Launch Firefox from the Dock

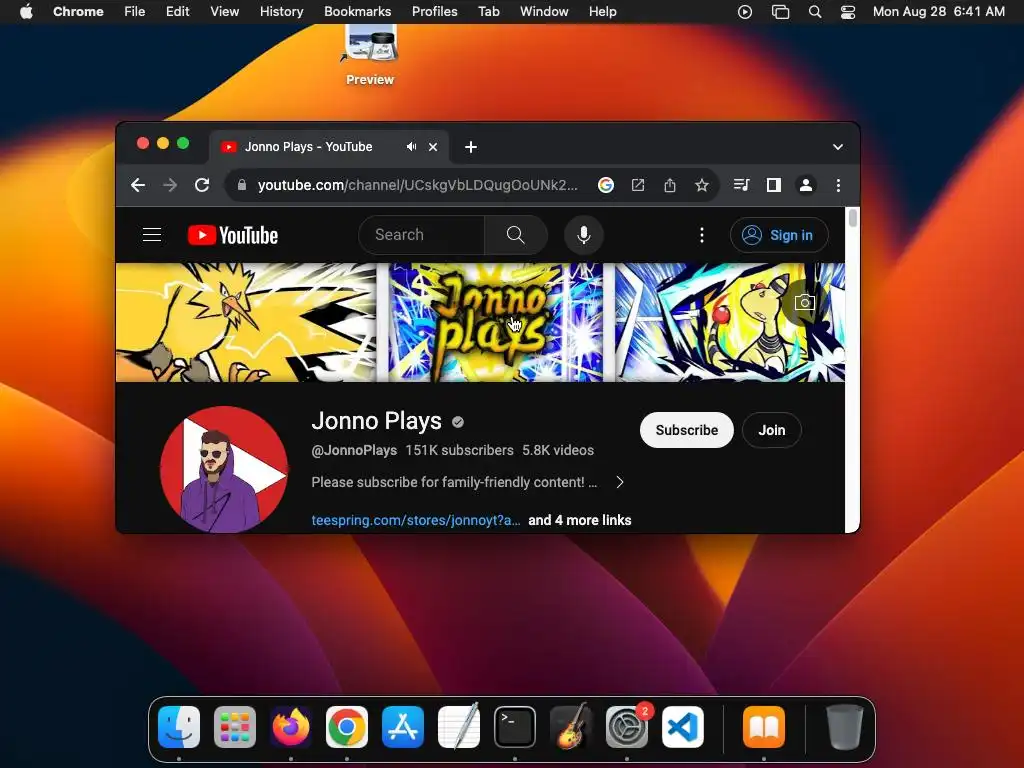pos(291,727)
